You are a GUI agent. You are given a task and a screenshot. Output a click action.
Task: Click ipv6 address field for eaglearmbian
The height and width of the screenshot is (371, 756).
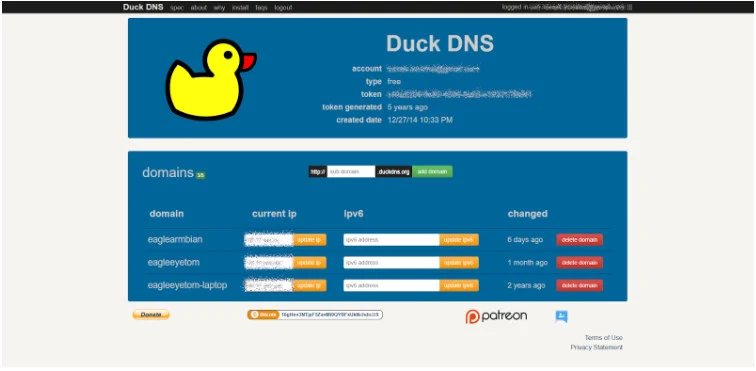(x=392, y=240)
